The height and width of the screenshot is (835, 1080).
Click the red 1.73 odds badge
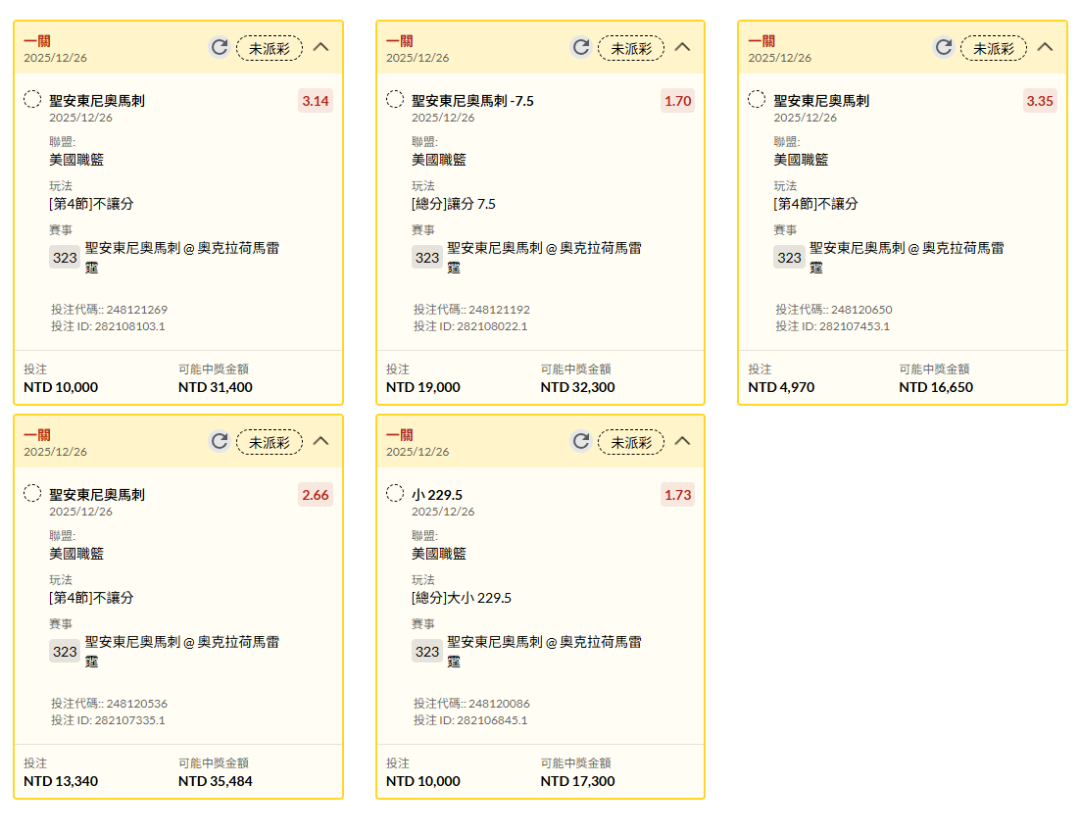click(677, 495)
